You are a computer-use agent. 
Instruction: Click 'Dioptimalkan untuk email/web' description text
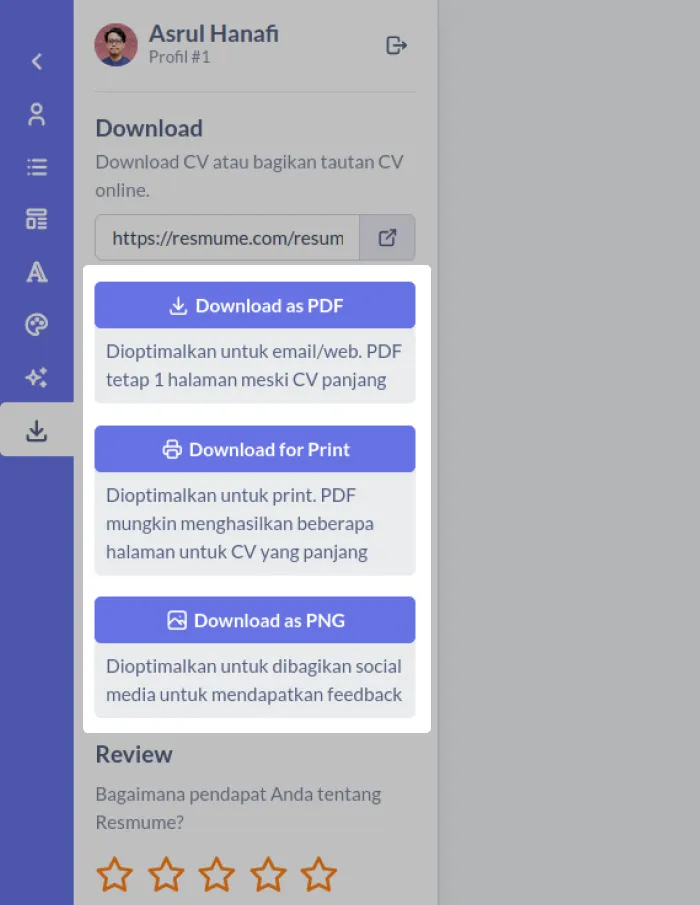254,365
